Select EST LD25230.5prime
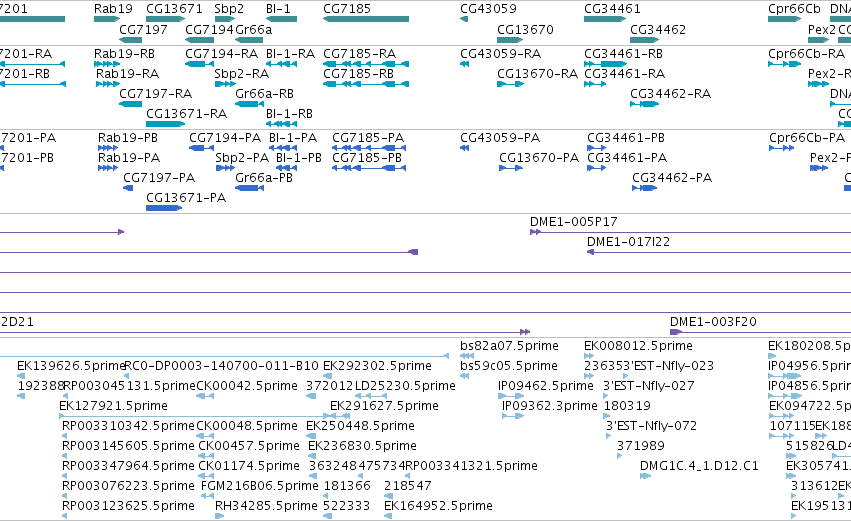851x521 pixels. (405, 386)
